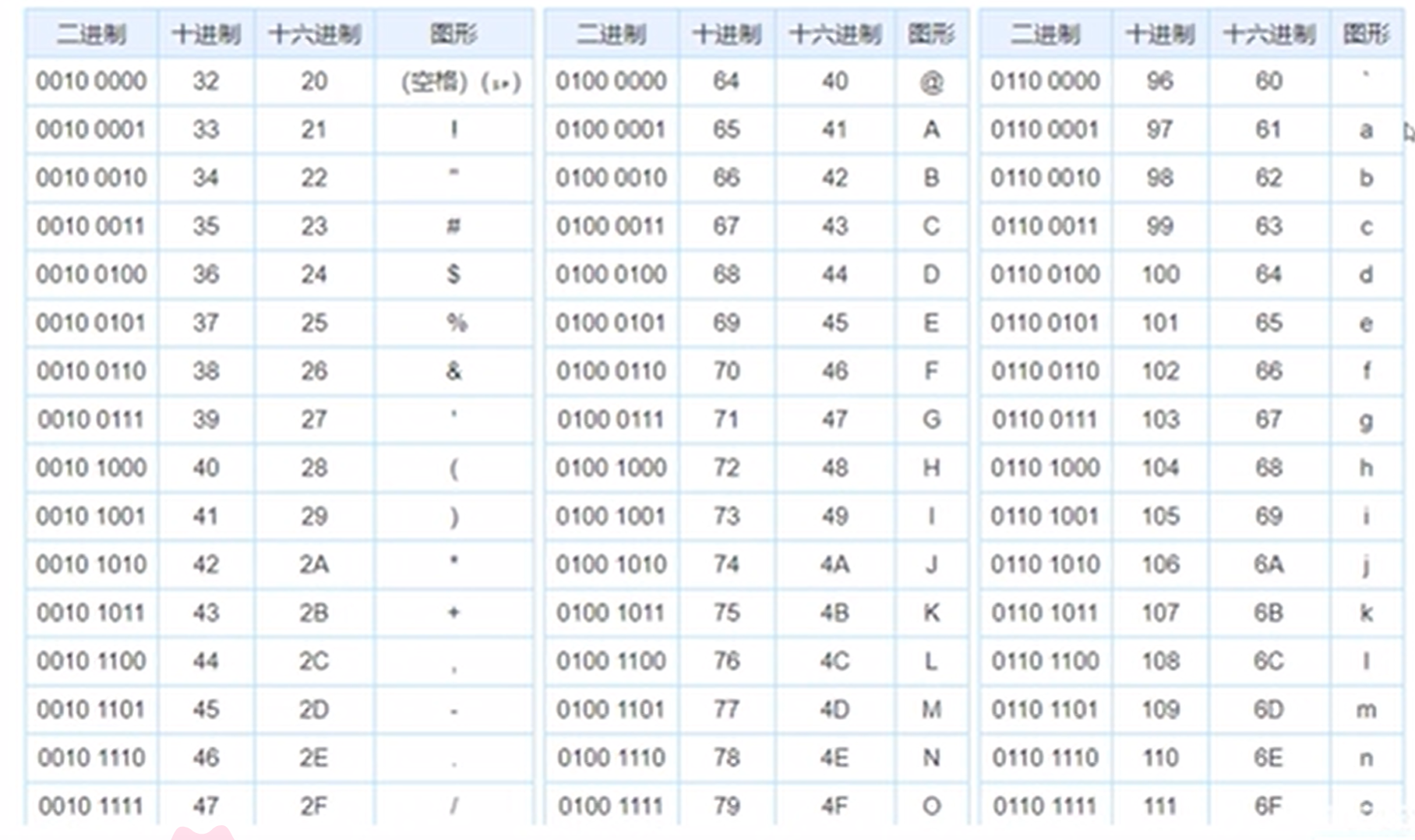Select the slash / symbol cell
The height and width of the screenshot is (840, 1415).
pyautogui.click(x=453, y=806)
